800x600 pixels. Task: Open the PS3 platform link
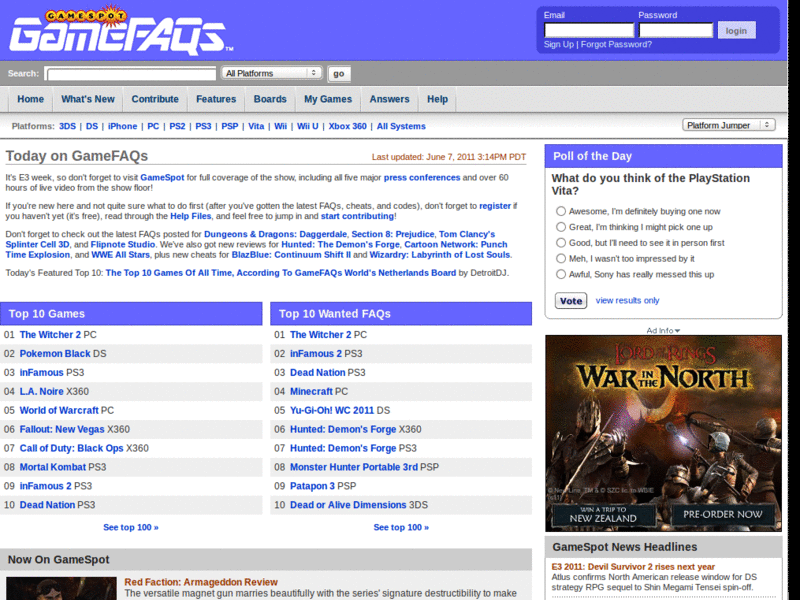pos(203,126)
